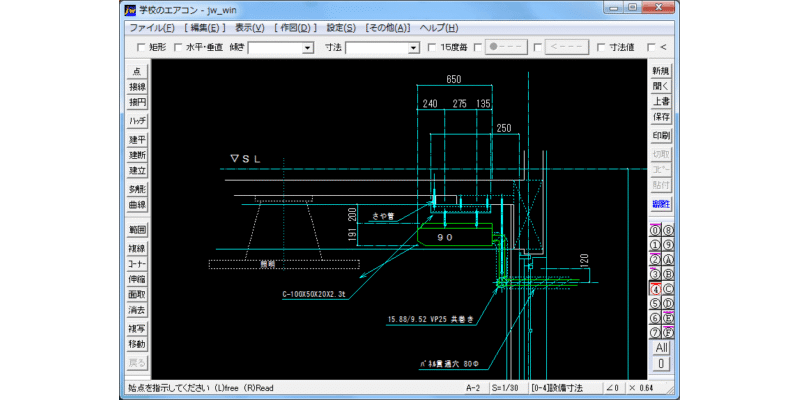Image resolution: width=800 pixels, height=400 pixels.
Task: Toggle the 寸法値 checkbox
Action: click(x=601, y=48)
